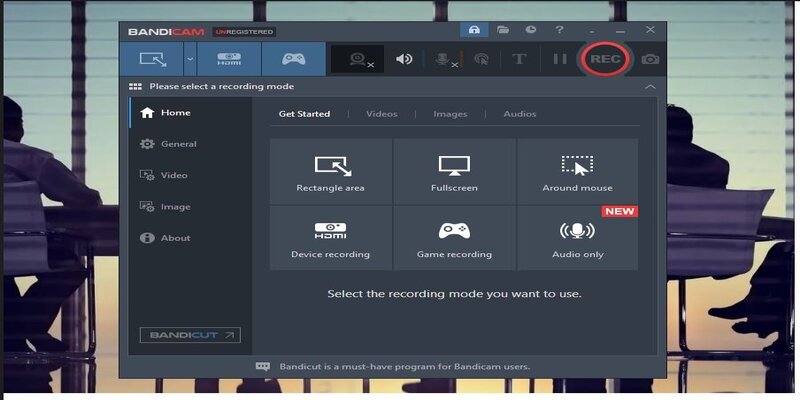Select the screen recording mode toolbar icon
The image size is (800, 400).
coord(152,59)
